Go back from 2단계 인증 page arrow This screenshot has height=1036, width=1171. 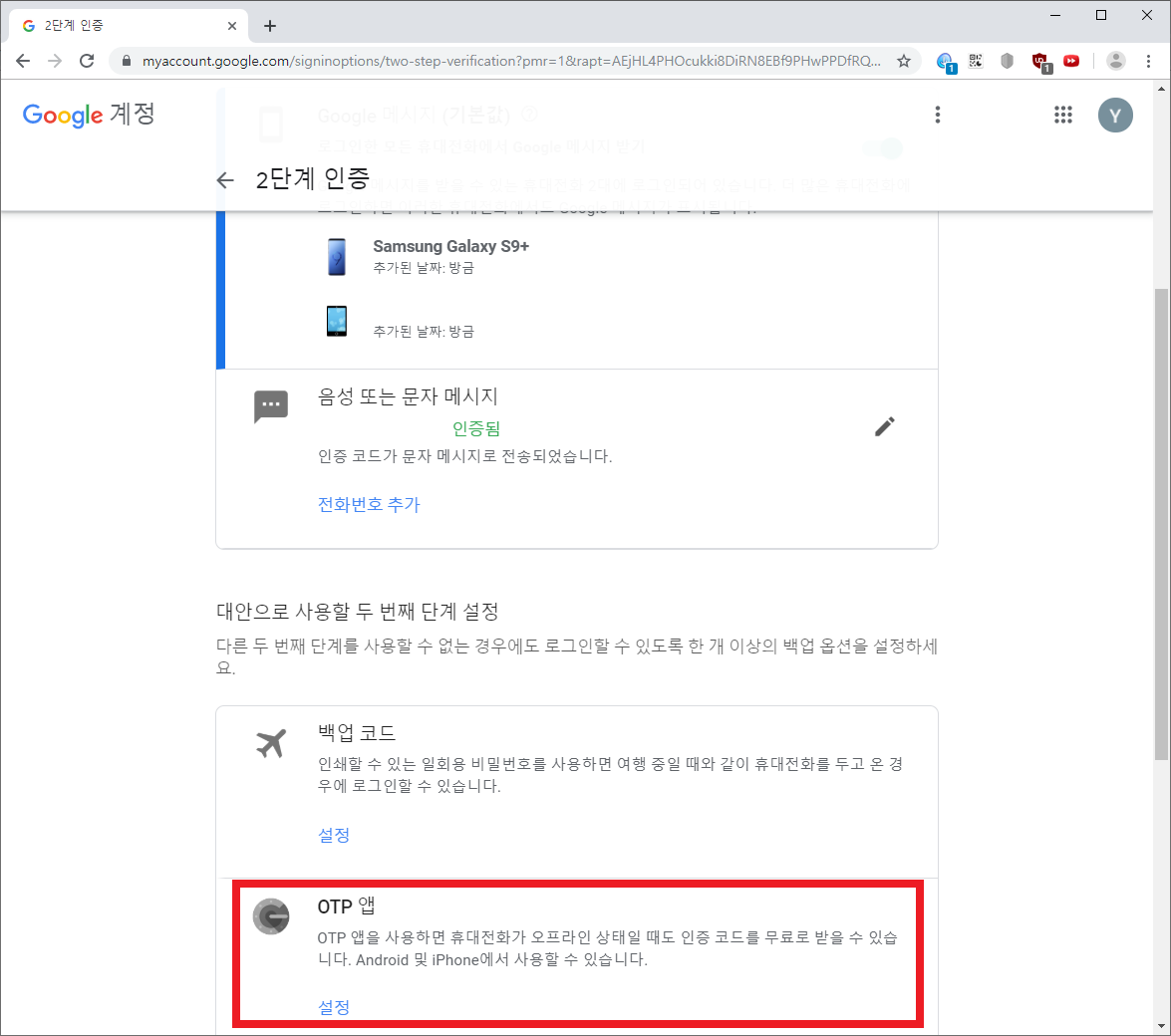225,180
